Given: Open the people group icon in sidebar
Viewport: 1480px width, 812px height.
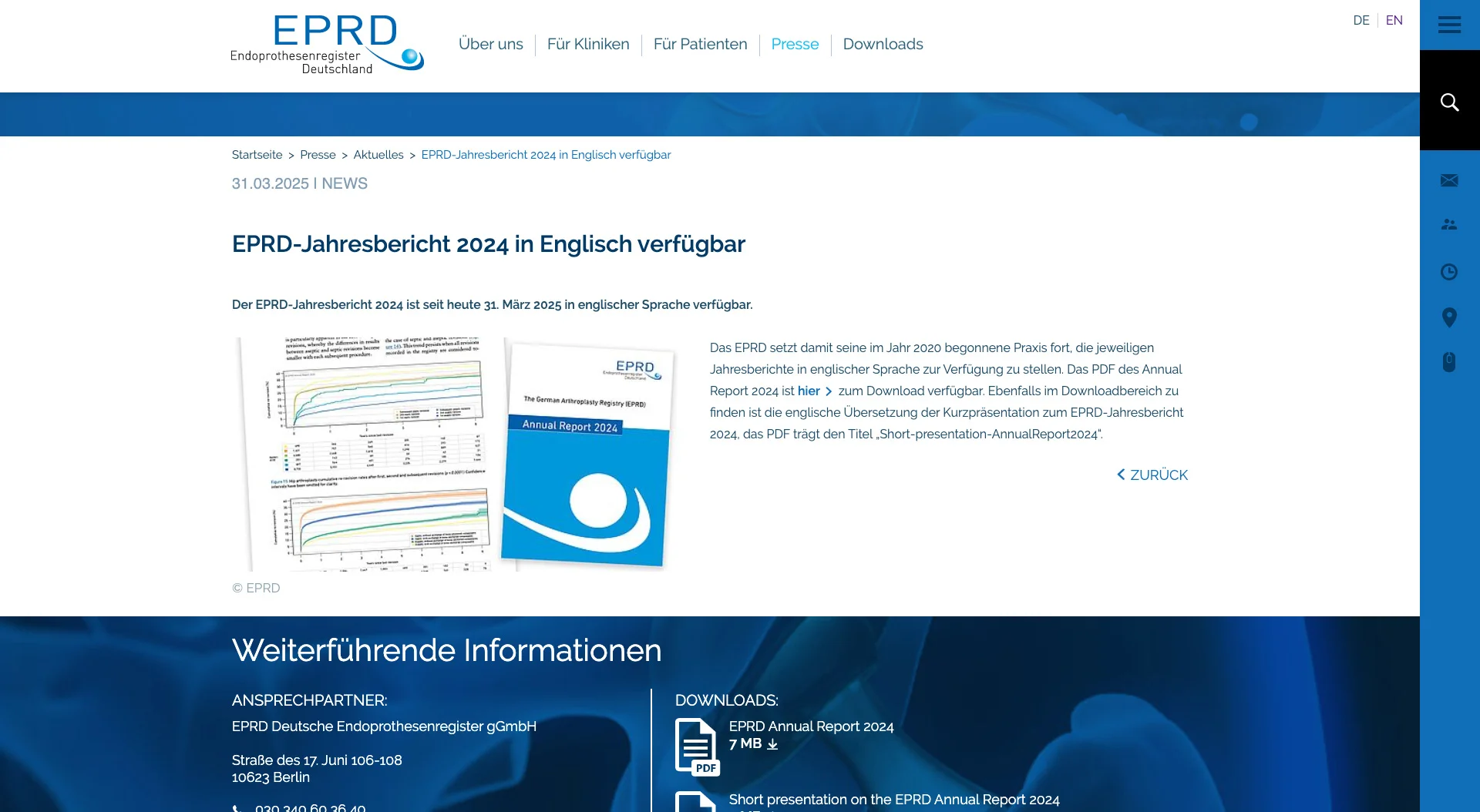Looking at the screenshot, I should pos(1449,225).
